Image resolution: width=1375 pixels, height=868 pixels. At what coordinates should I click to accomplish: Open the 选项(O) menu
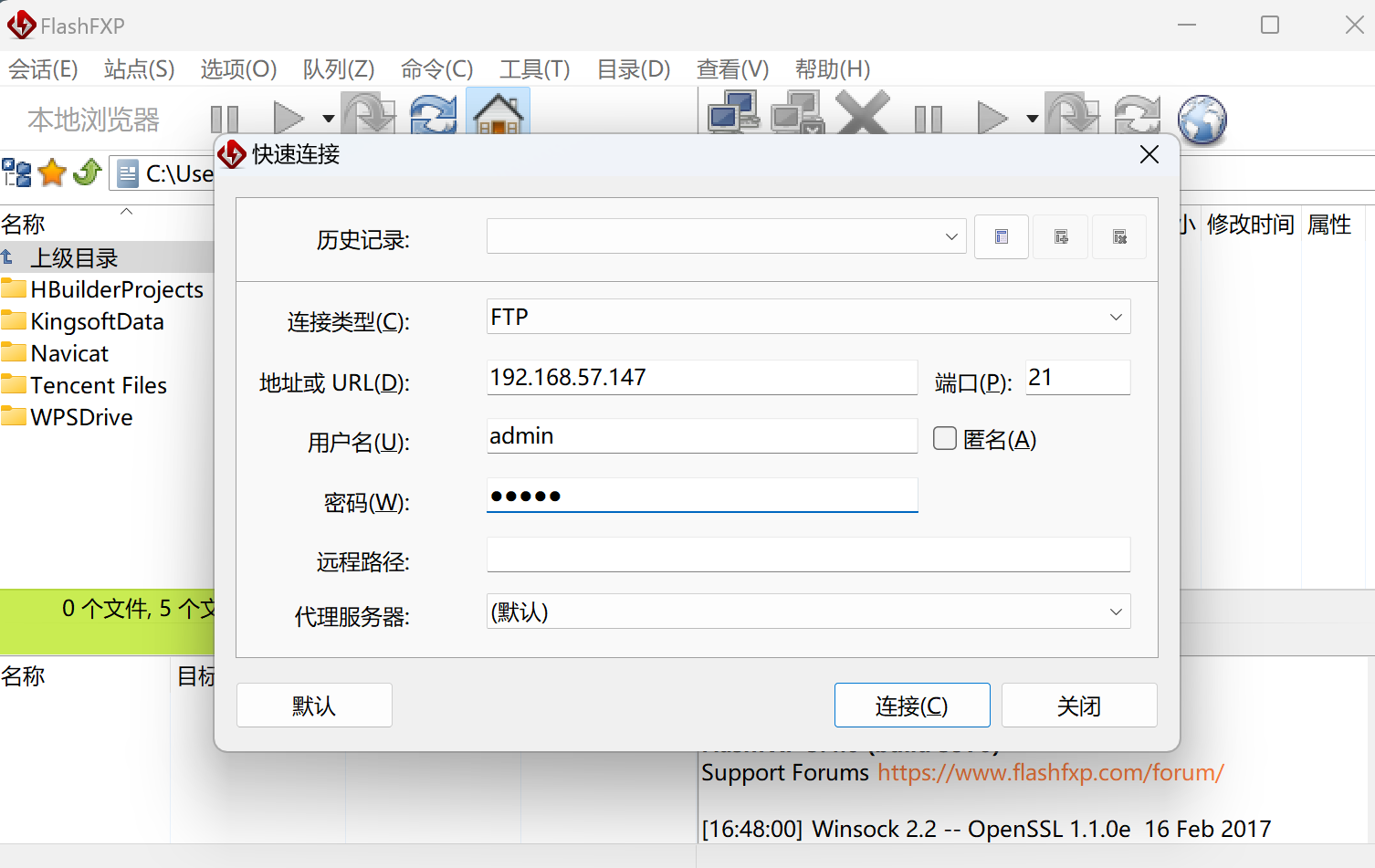pos(238,69)
